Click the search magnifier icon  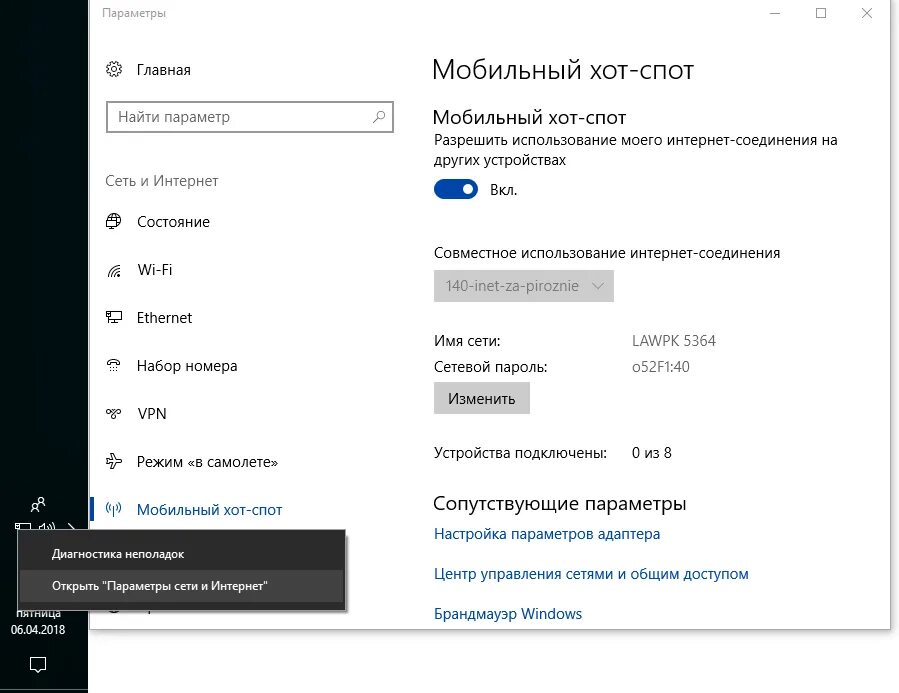(379, 117)
